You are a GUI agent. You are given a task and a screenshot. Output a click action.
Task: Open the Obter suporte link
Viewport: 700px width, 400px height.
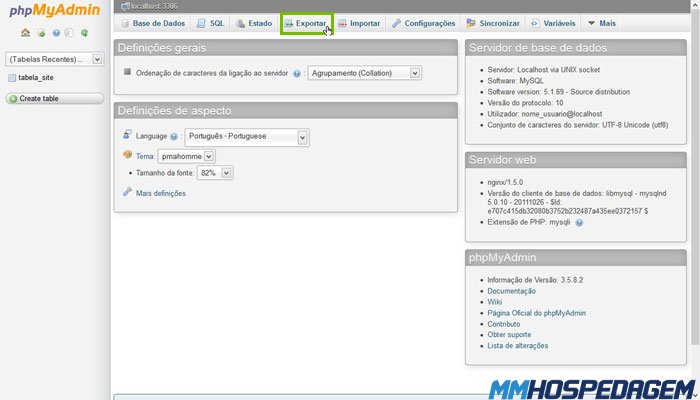coord(509,334)
